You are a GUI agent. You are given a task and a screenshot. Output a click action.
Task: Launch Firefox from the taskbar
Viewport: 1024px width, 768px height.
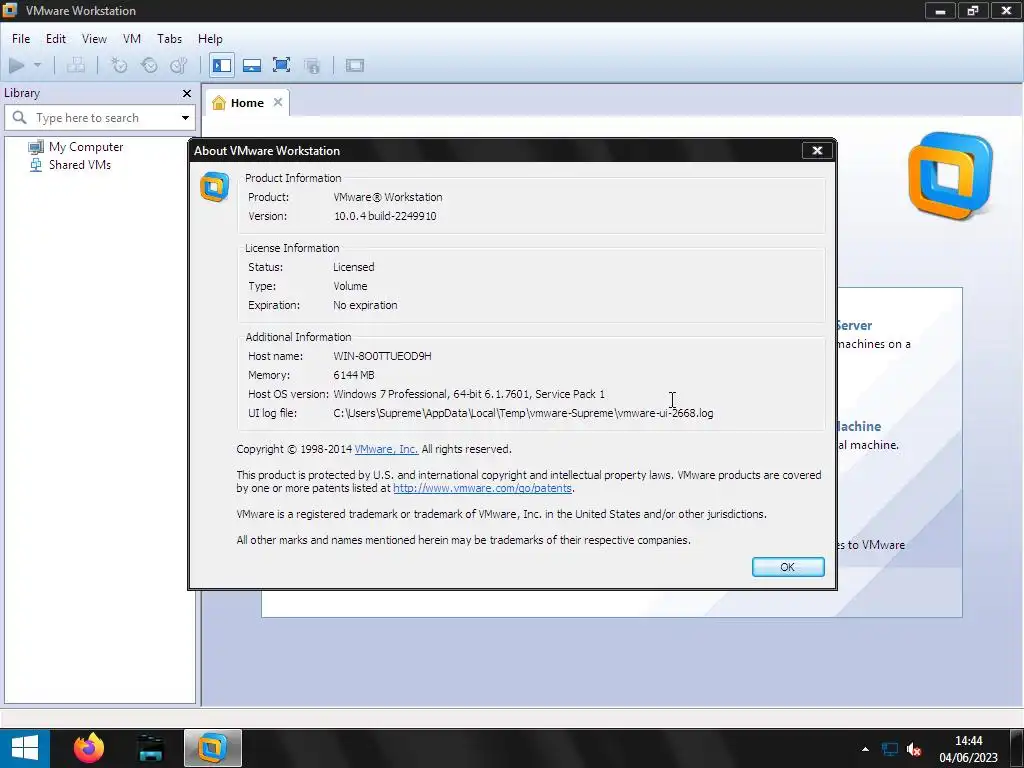click(x=89, y=748)
